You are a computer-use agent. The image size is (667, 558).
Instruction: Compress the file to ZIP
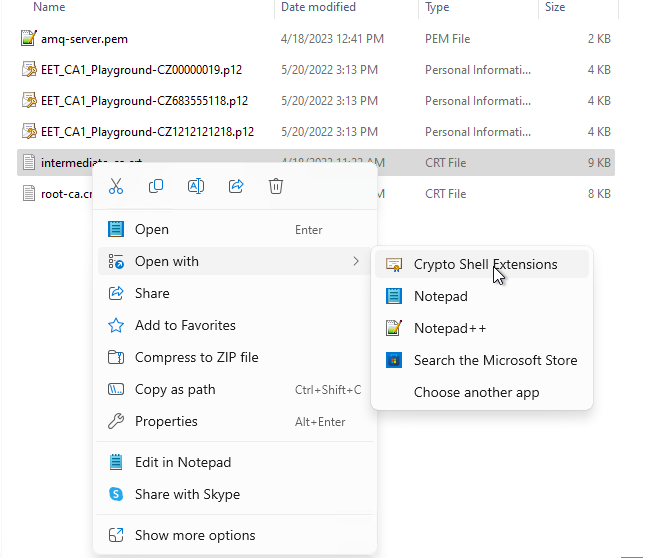point(196,357)
